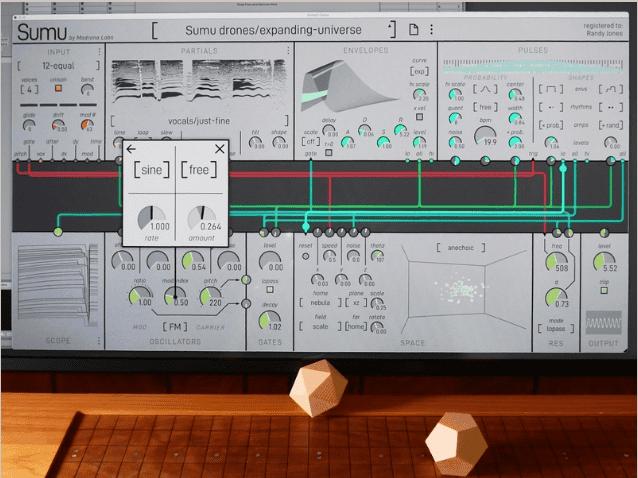
Task: Click the OUTPUT waveform display
Action: pyautogui.click(x=603, y=323)
